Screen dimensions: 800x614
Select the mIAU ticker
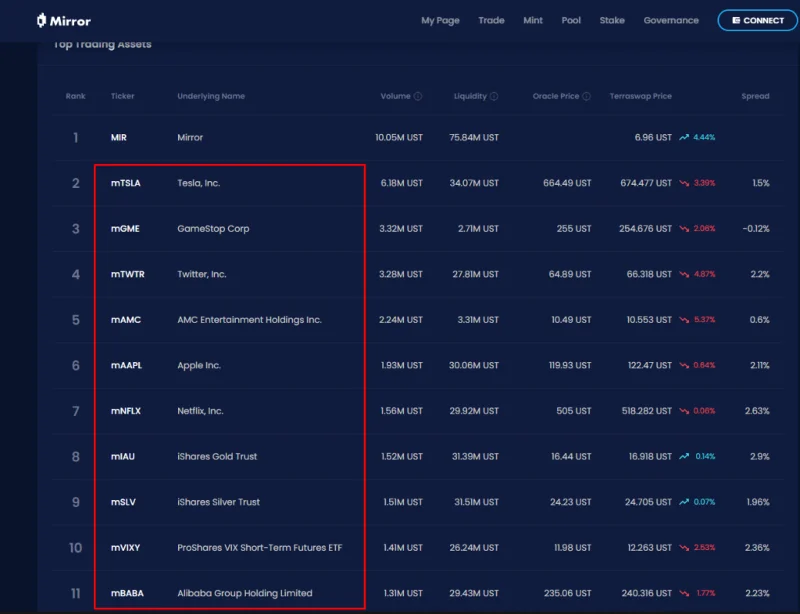123,456
